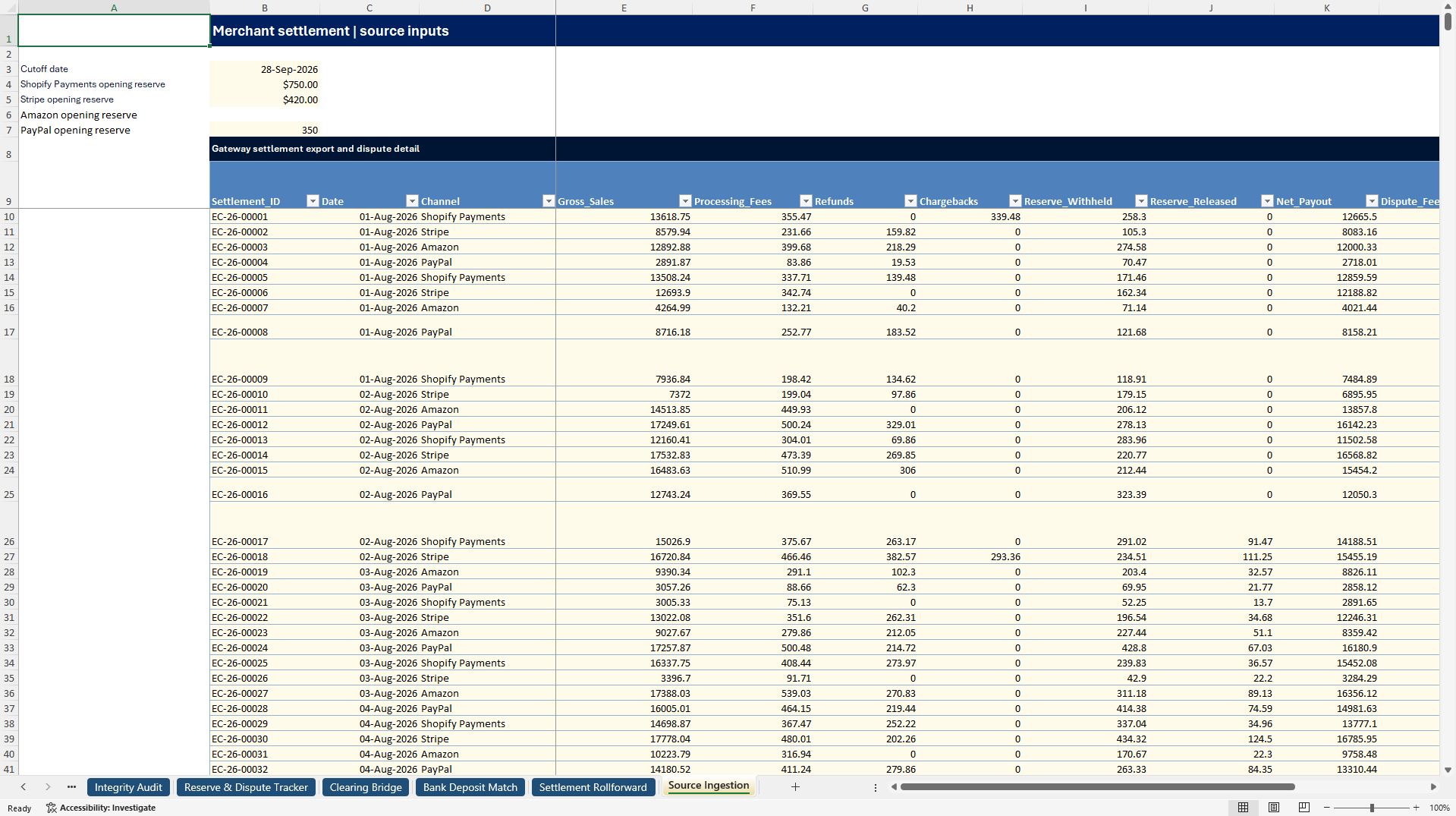This screenshot has width=1456, height=816.
Task: Select cell EC-26-00001
Action: coord(265,216)
